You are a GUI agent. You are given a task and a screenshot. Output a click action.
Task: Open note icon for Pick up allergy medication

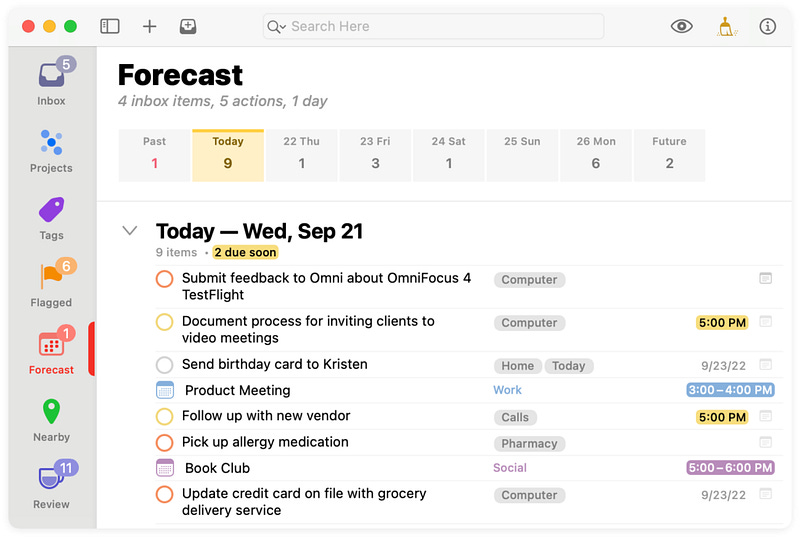click(x=765, y=443)
